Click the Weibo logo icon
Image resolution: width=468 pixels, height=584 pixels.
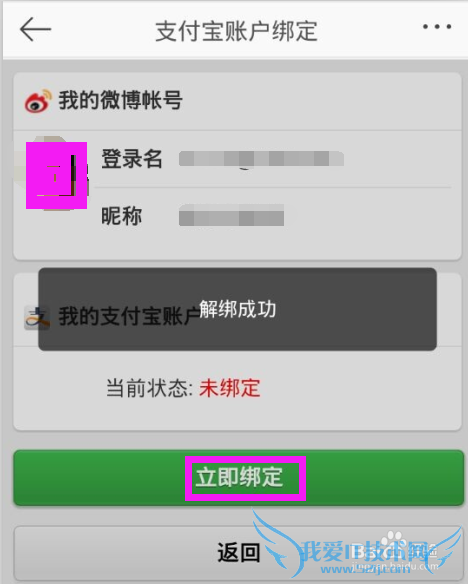click(x=38, y=101)
